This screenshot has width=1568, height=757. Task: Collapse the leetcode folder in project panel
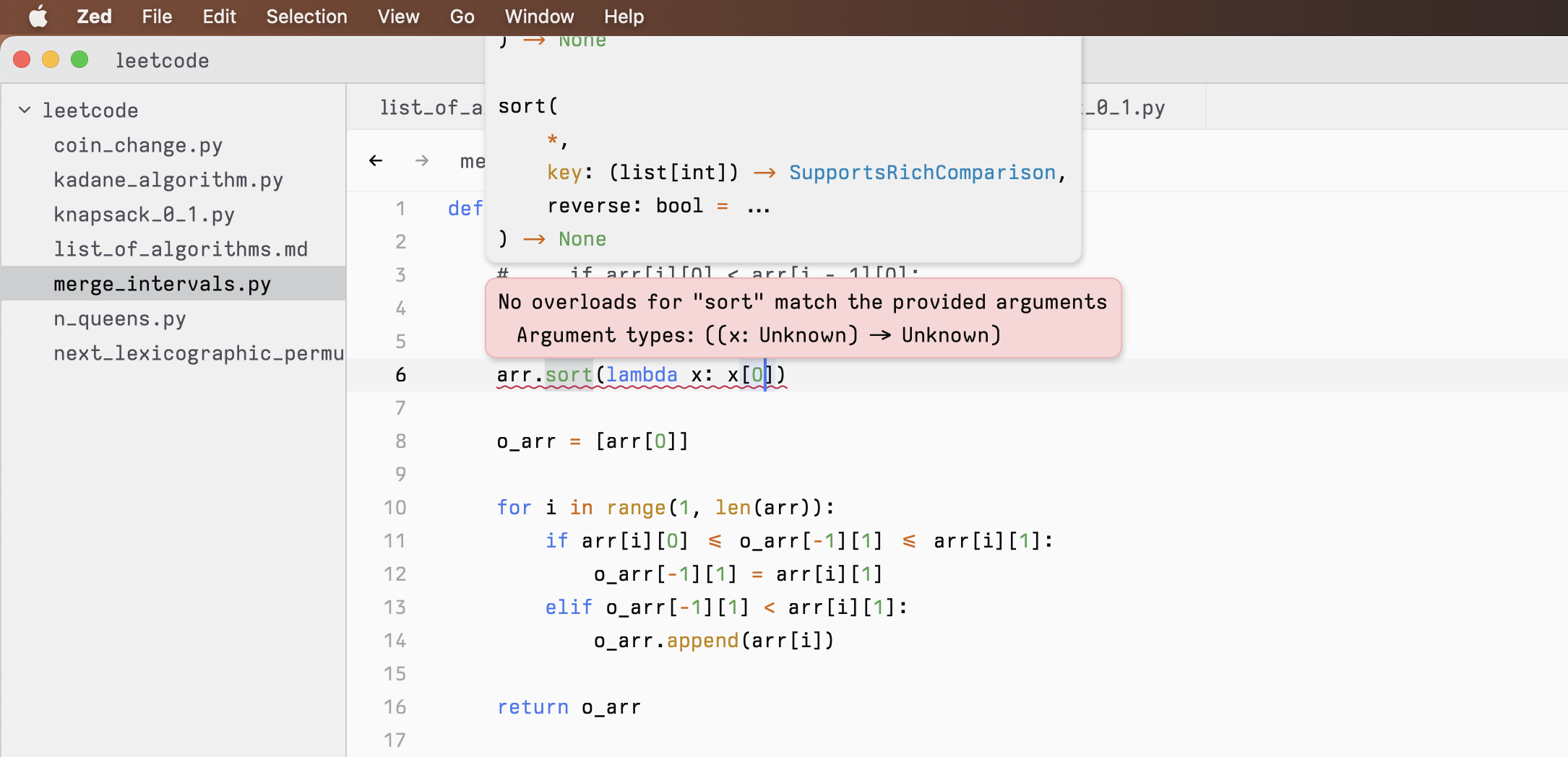click(x=25, y=109)
